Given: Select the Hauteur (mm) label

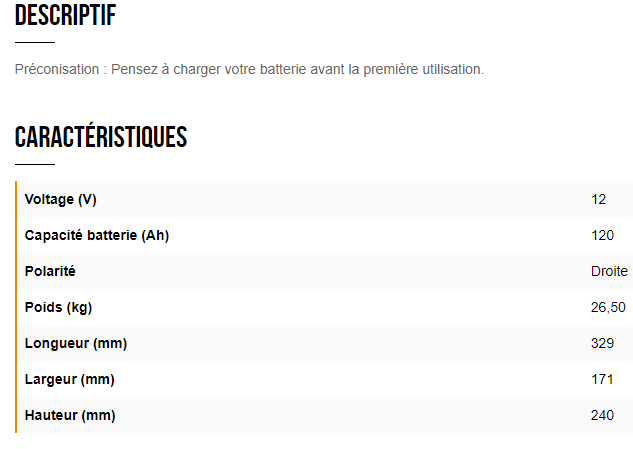Looking at the screenshot, I should (70, 415).
